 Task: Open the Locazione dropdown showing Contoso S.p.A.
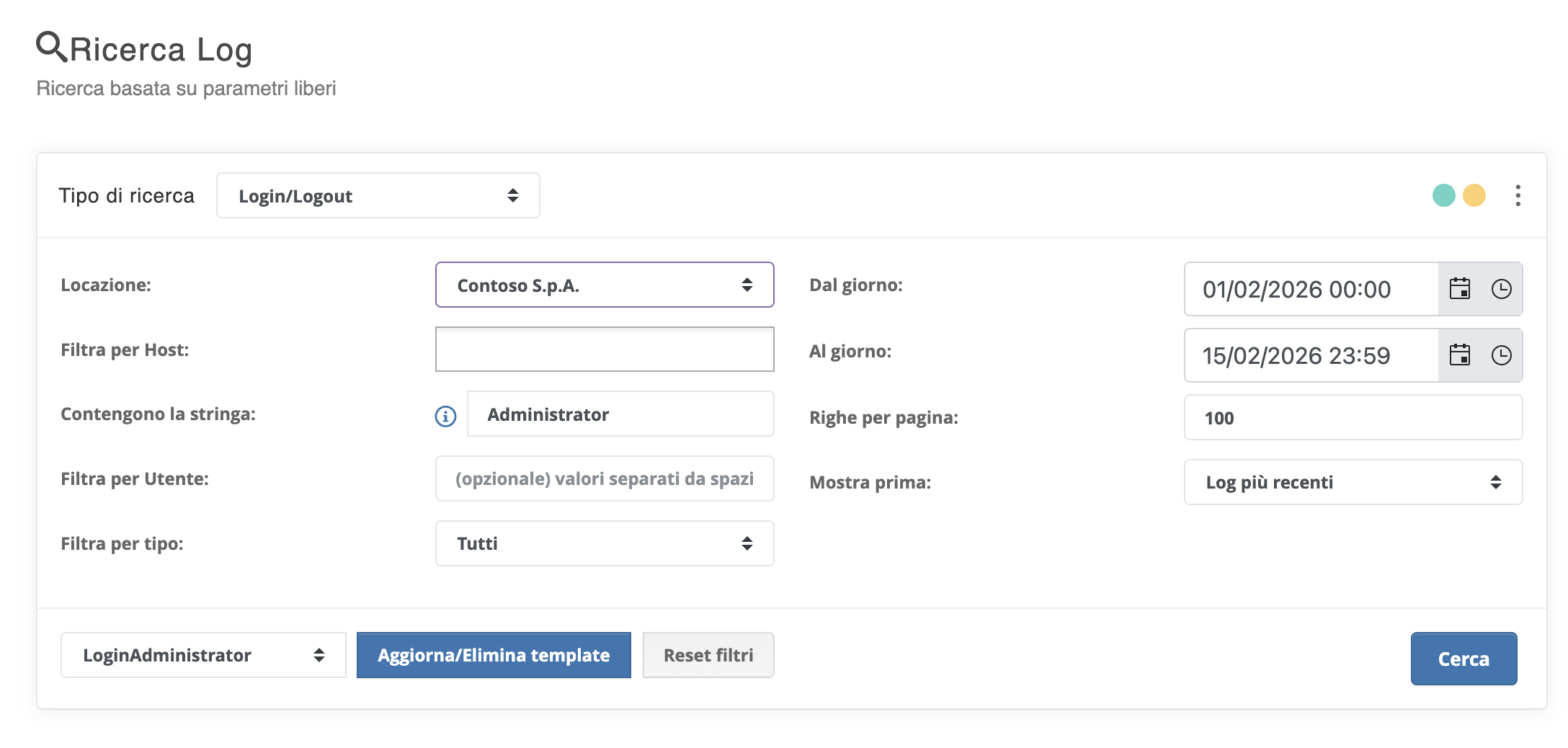(604, 285)
